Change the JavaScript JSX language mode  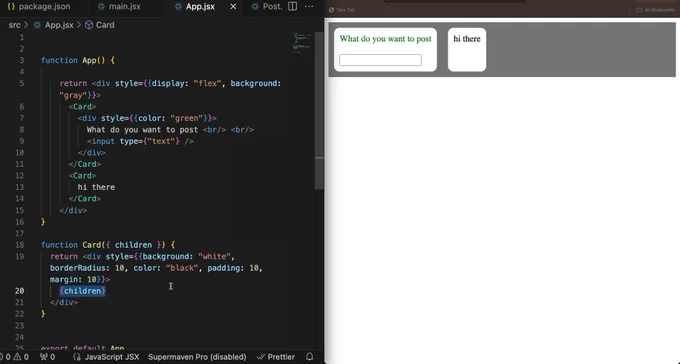tap(106, 357)
